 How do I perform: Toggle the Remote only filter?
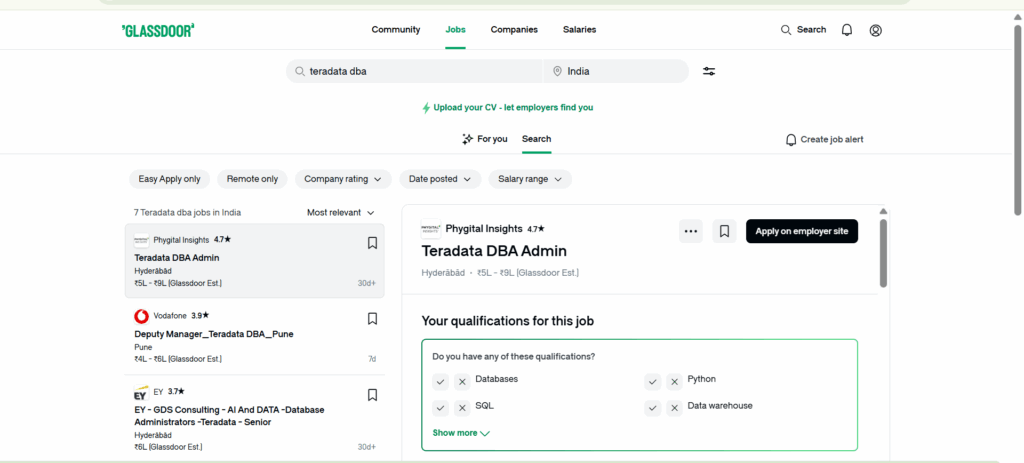click(x=252, y=179)
